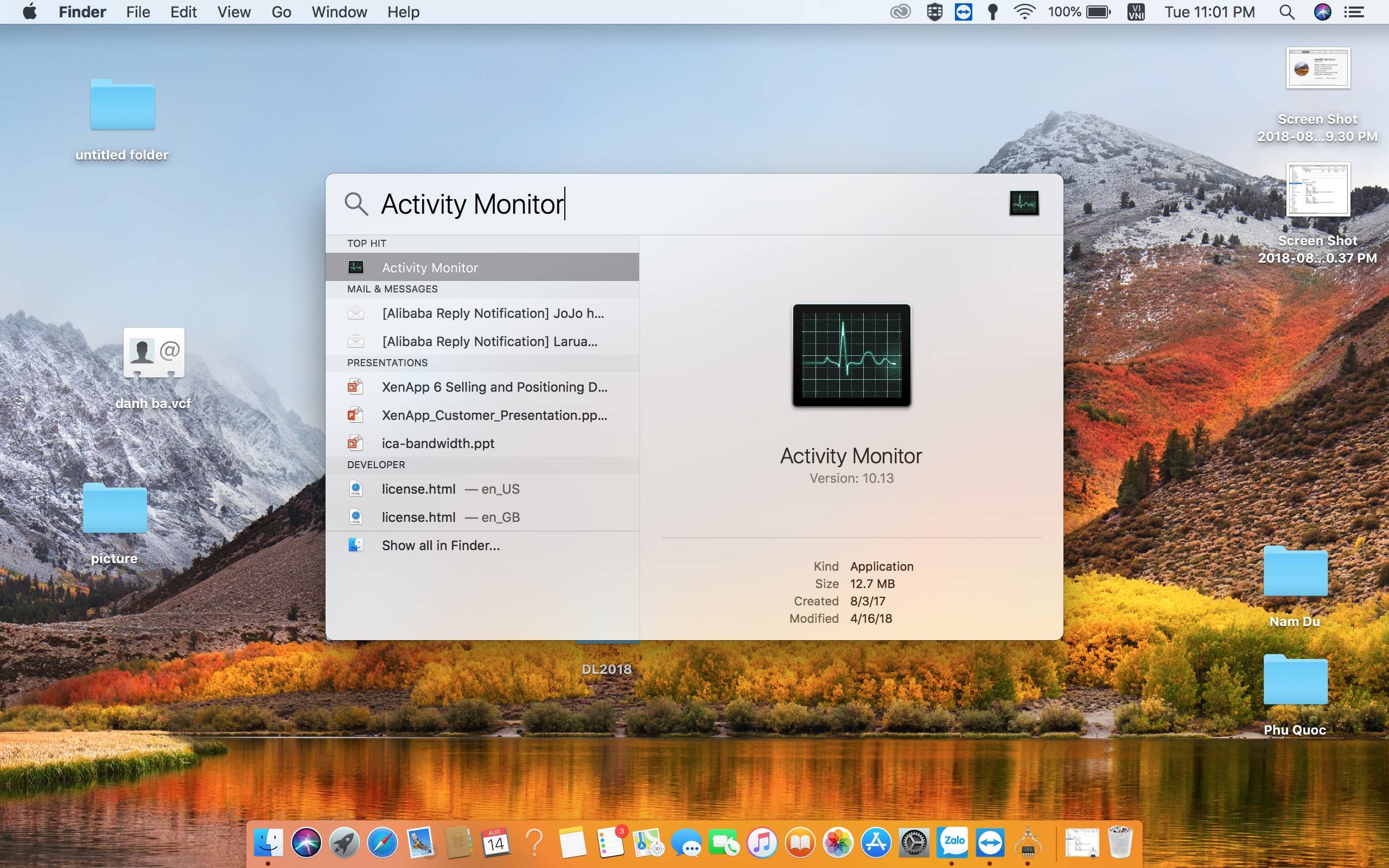This screenshot has height=868, width=1389.
Task: Select XenApp_Customer_Presentation result
Action: [482, 415]
